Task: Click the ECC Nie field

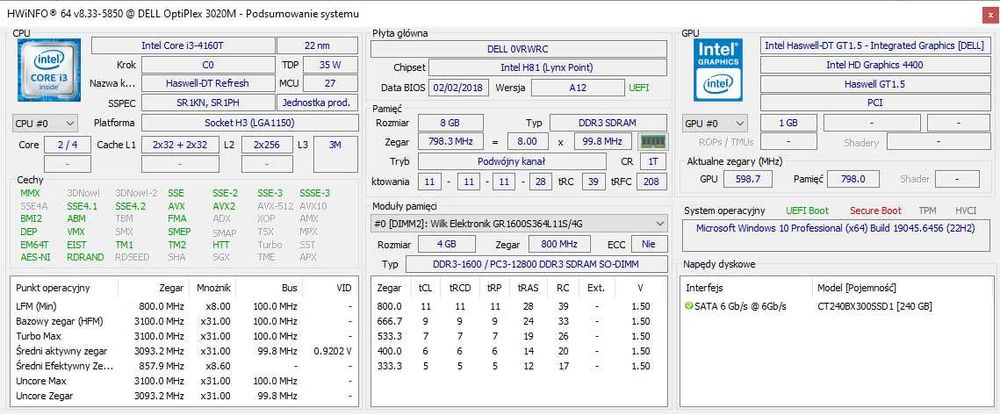Action: click(649, 244)
